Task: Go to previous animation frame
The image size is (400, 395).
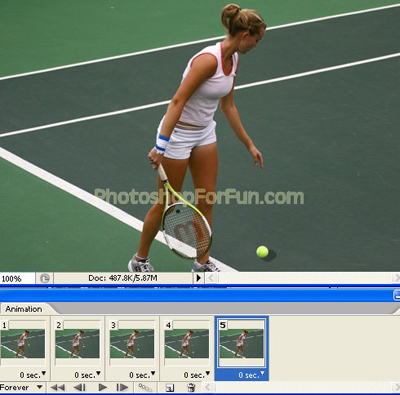Action: tap(79, 387)
